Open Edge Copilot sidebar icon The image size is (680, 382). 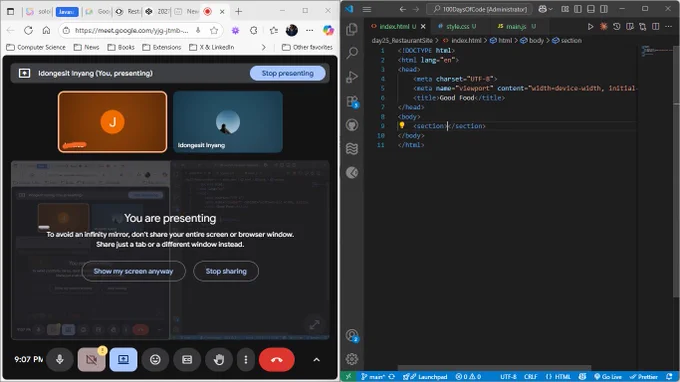[328, 30]
